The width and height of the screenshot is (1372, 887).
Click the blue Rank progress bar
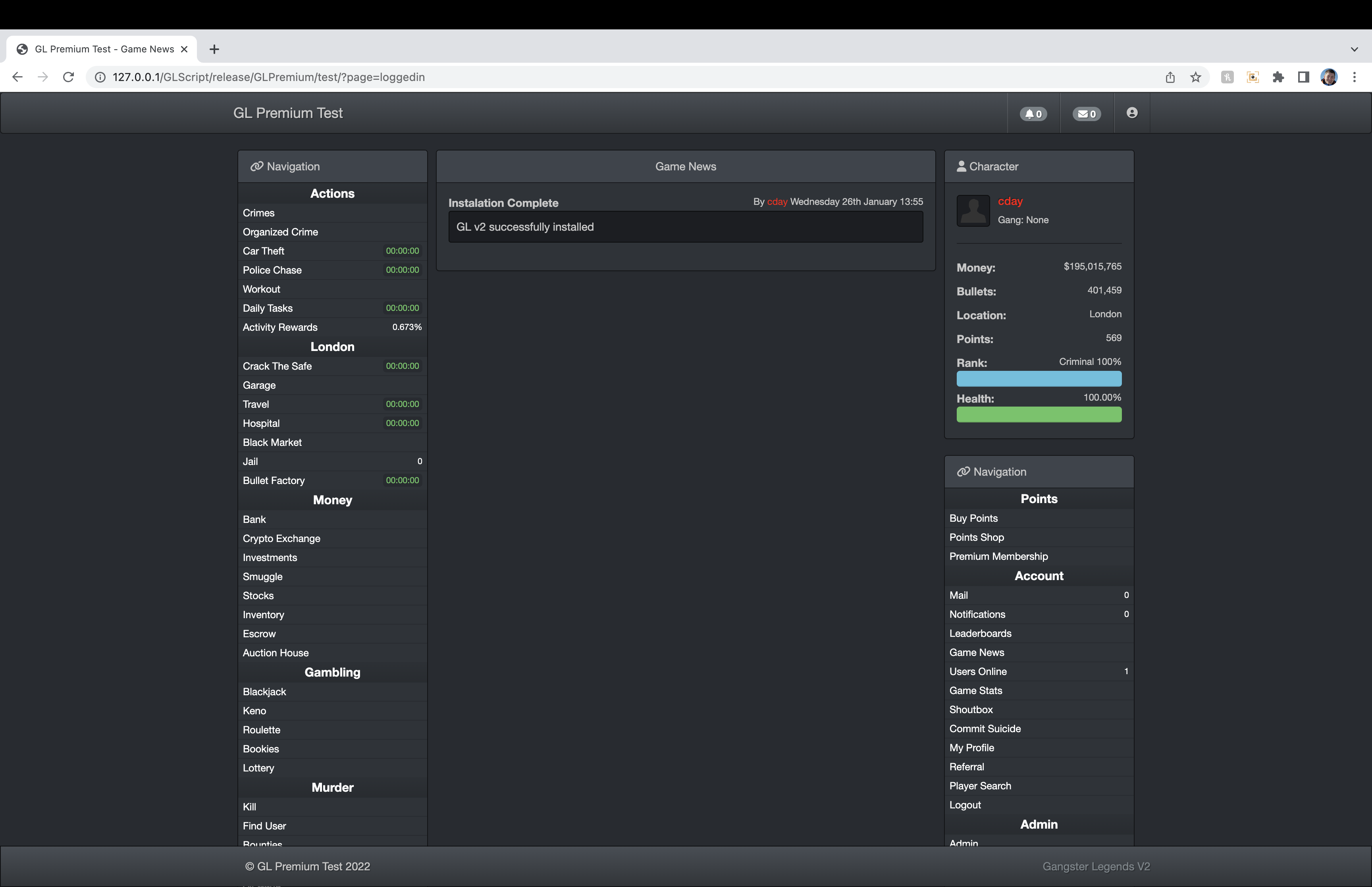click(x=1039, y=379)
